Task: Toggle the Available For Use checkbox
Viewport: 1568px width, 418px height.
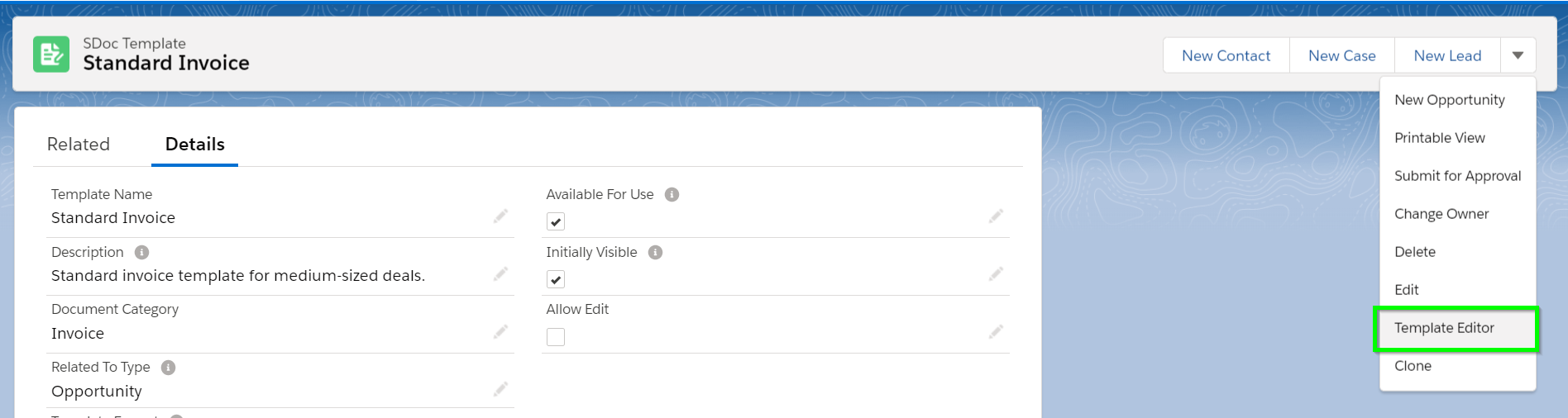Action: 556,221
